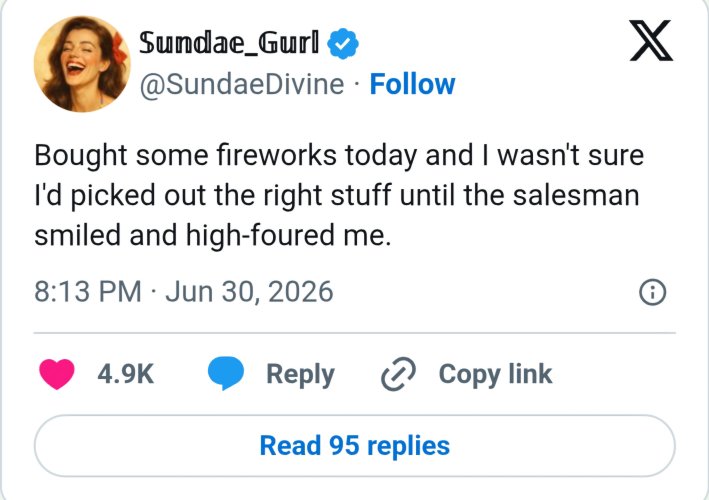Click the tweet text about fireworks
Image resolution: width=709 pixels, height=500 pixels.
[x=339, y=195]
